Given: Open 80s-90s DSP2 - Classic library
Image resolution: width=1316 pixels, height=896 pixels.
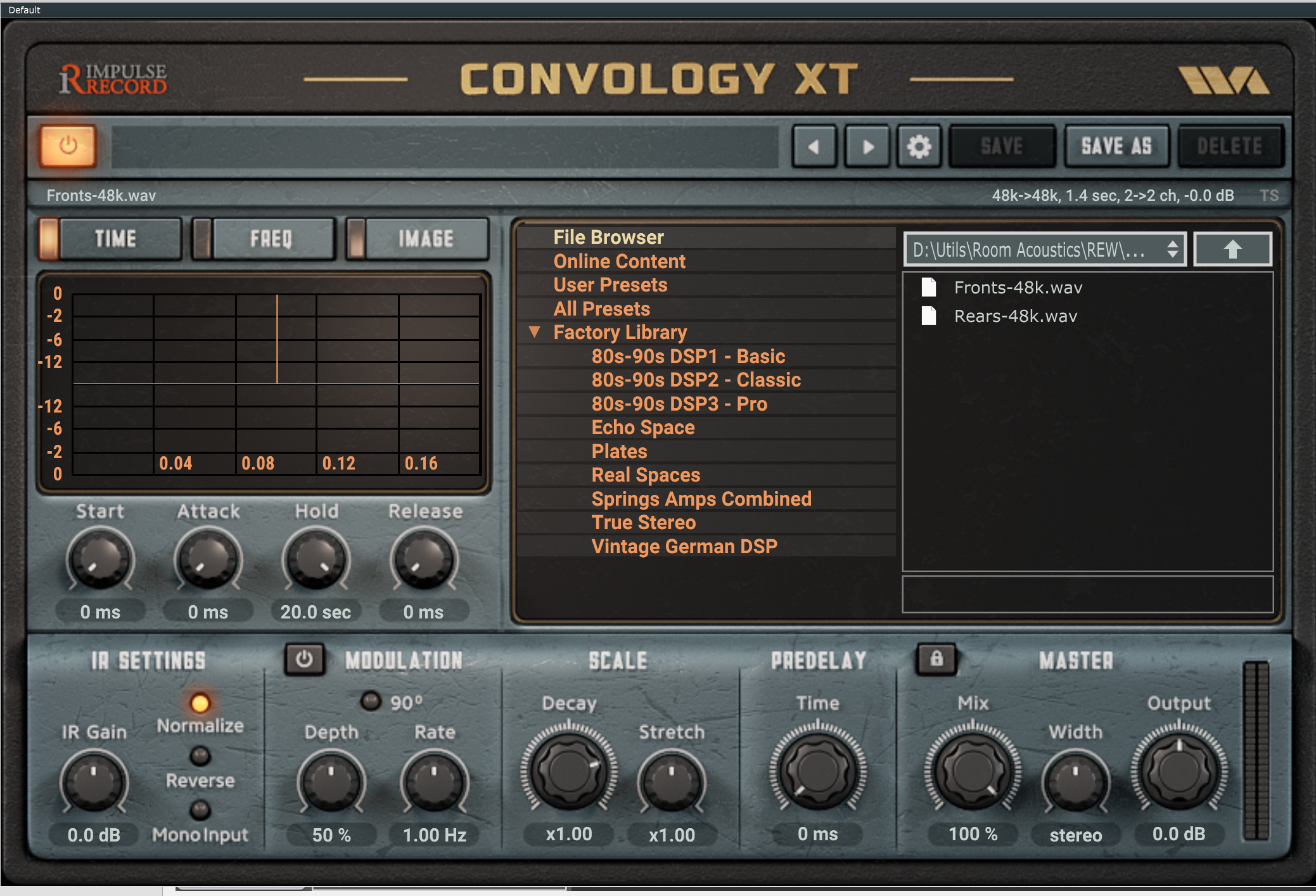Looking at the screenshot, I should click(706, 380).
